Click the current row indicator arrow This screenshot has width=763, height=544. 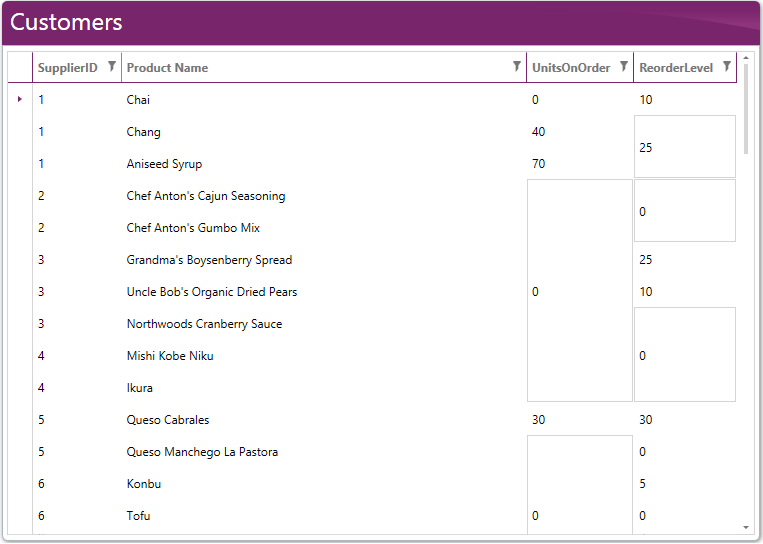pyautogui.click(x=20, y=99)
